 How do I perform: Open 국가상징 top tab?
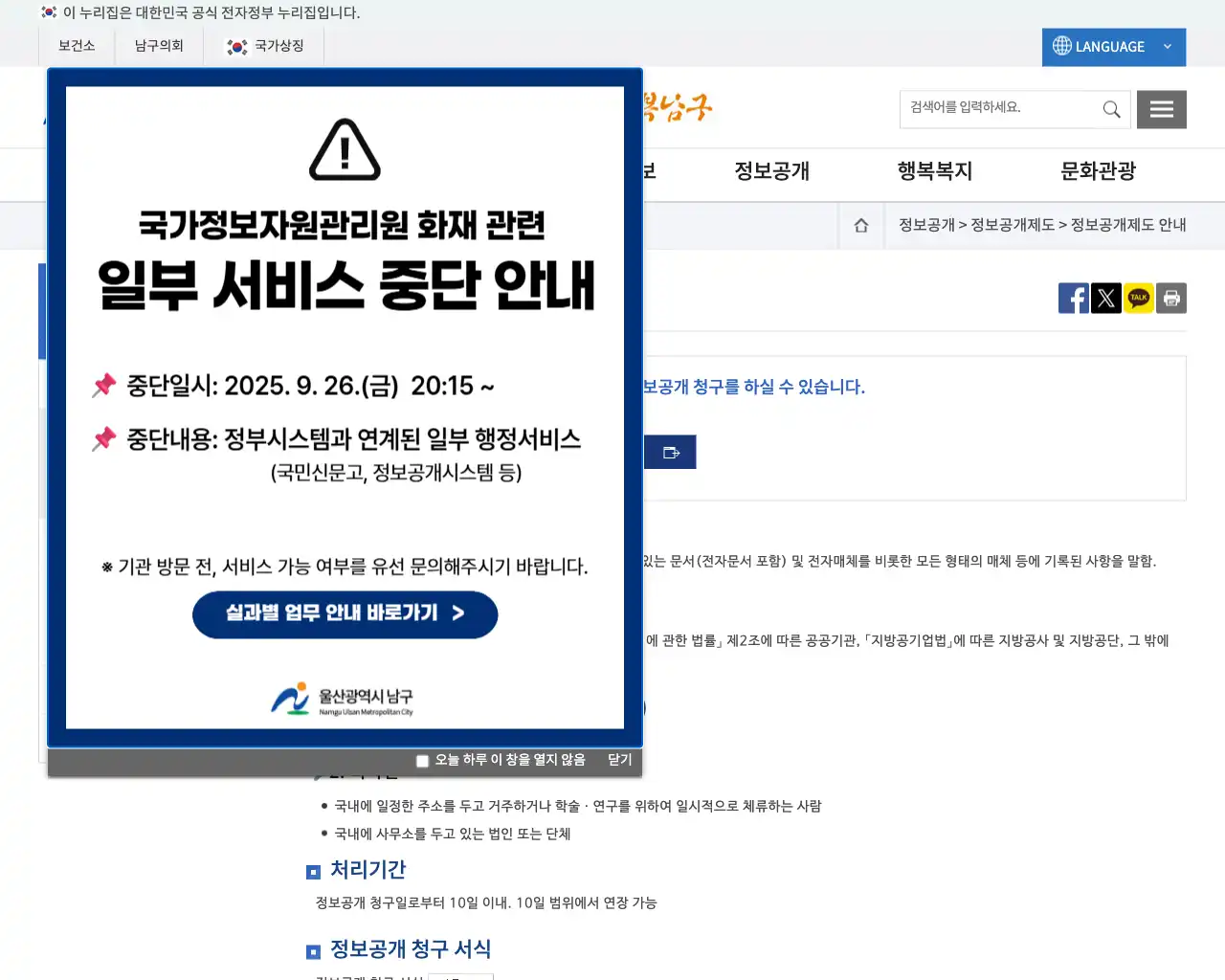pos(265,46)
